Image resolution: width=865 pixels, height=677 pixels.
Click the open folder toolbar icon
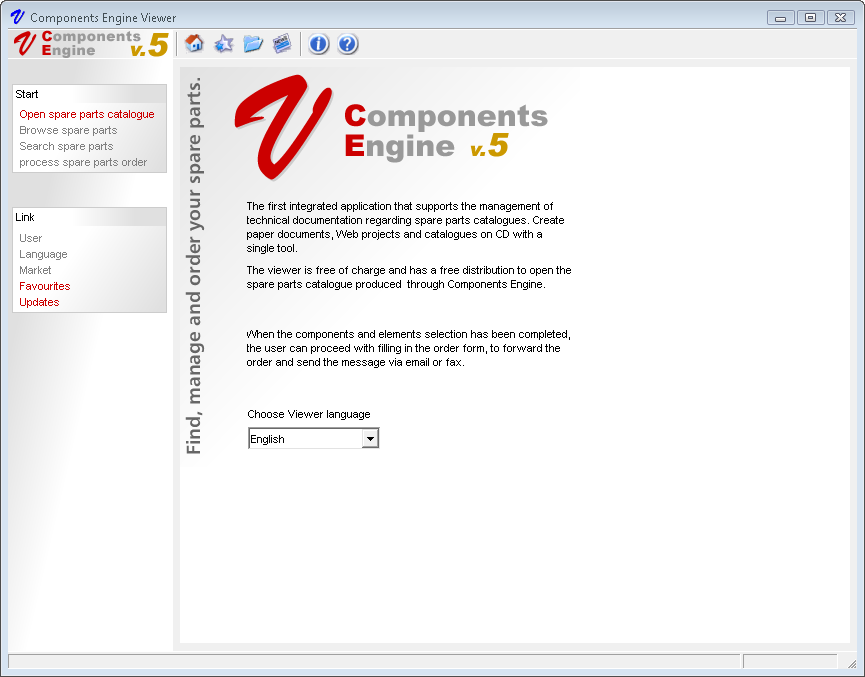[x=253, y=44]
